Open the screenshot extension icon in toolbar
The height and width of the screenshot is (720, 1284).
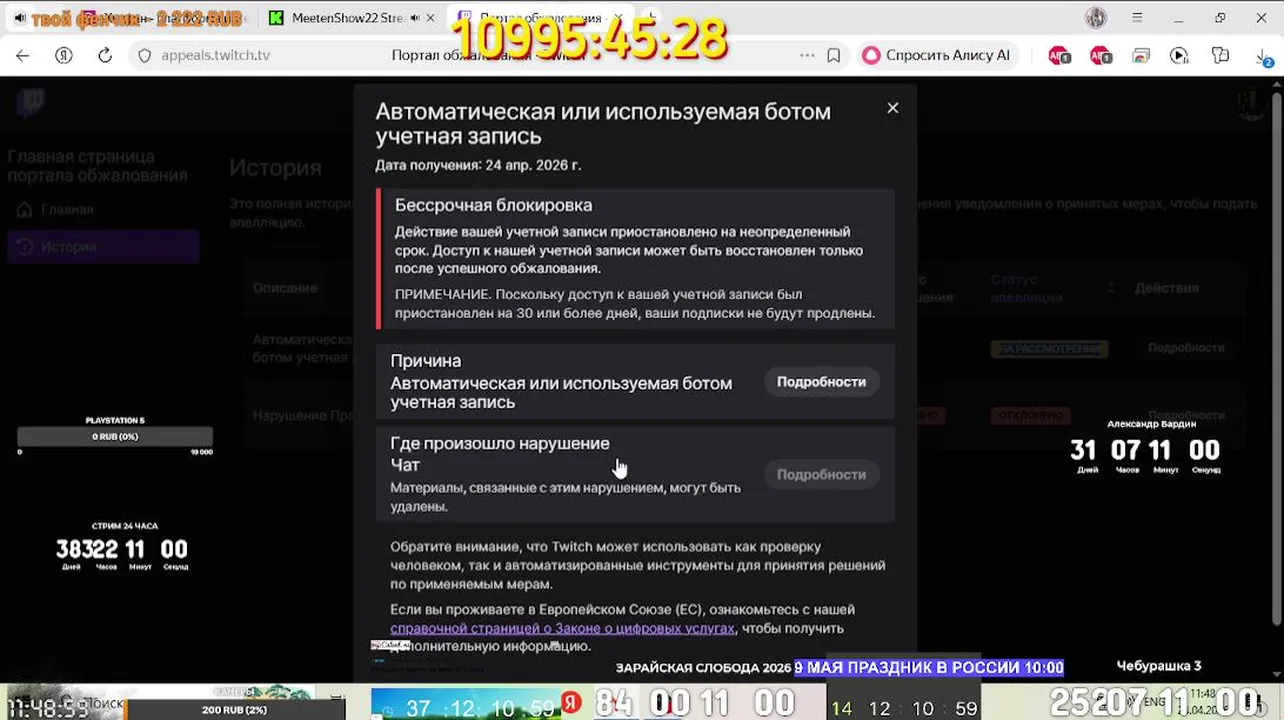click(x=1141, y=55)
